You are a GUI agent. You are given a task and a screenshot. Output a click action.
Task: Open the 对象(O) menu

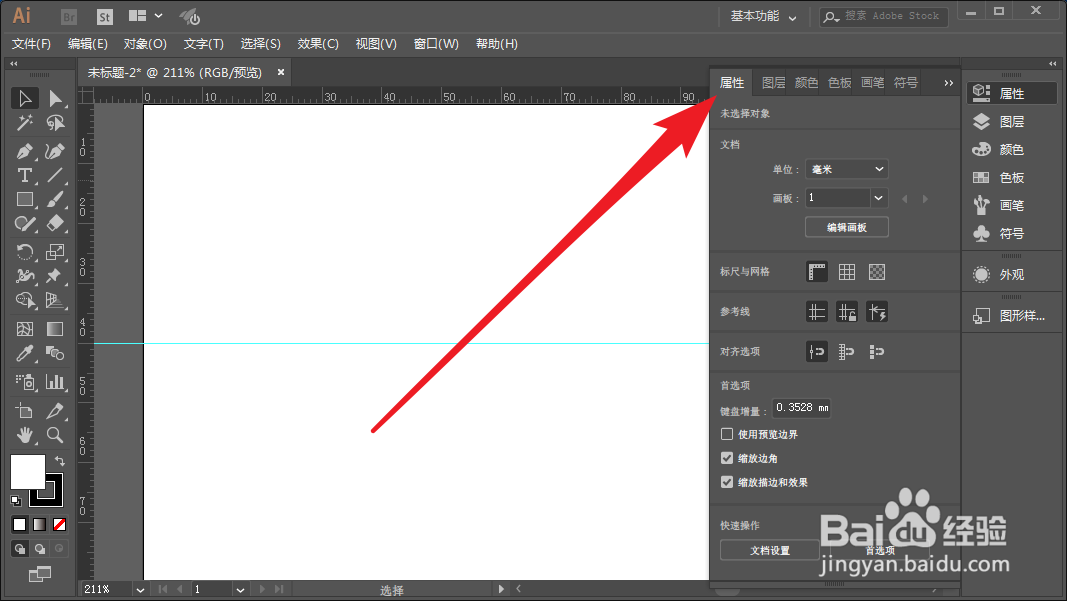[x=145, y=44]
